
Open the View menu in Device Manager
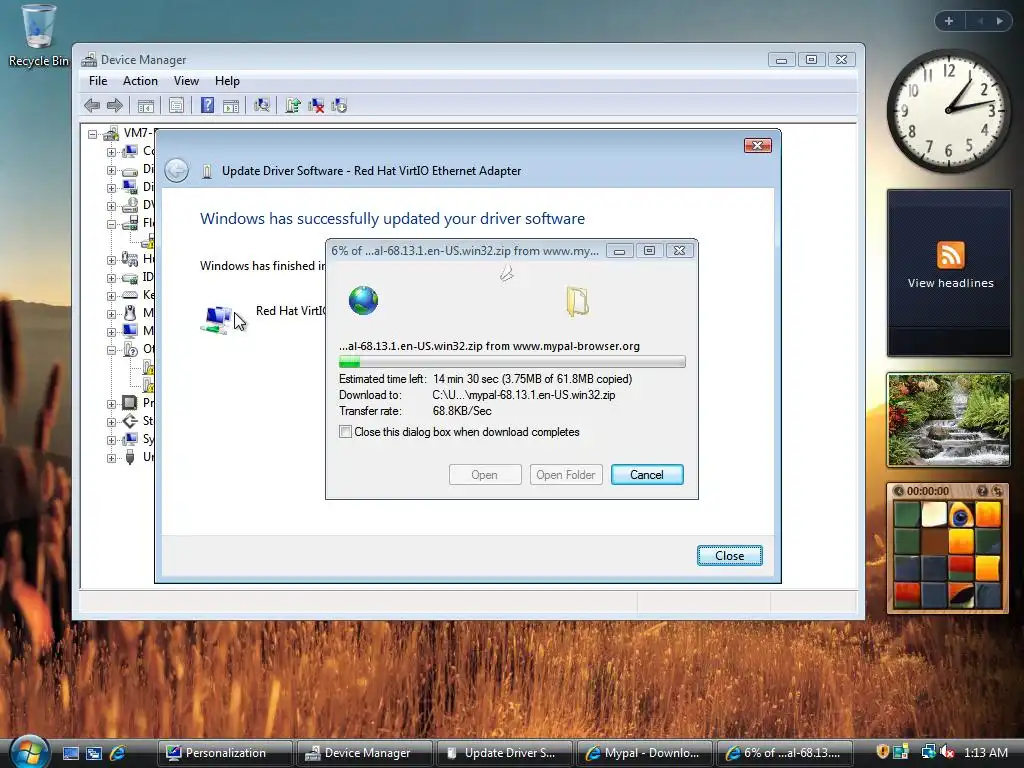186,81
